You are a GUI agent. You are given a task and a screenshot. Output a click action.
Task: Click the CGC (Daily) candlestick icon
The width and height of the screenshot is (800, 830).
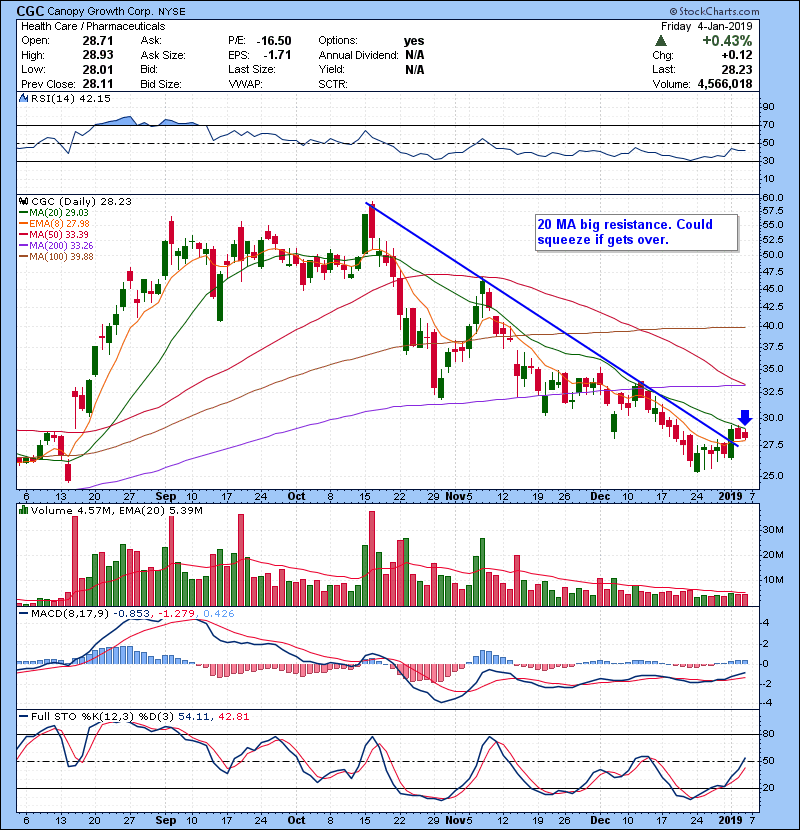tap(23, 201)
